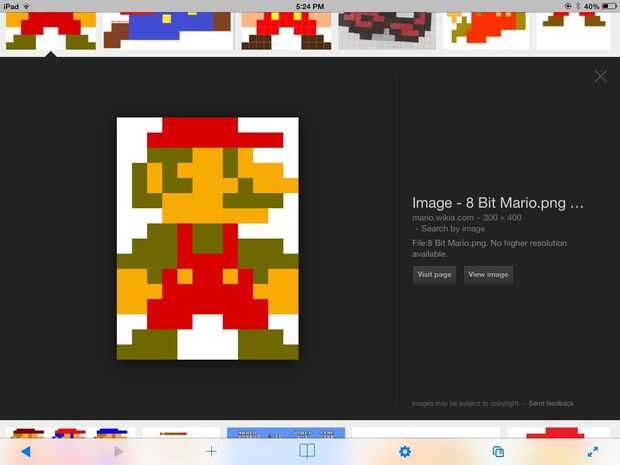This screenshot has width=620, height=465.
Task: Select the orange-red Mario thumbnail in top row
Action: pyautogui.click(x=487, y=30)
